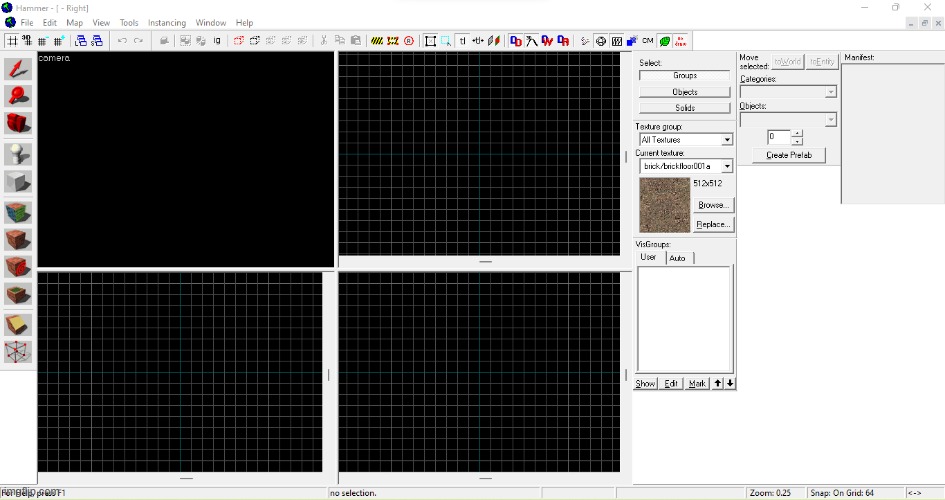Click the Replace texture button
Screen dimensions: 945x500
[714, 224]
